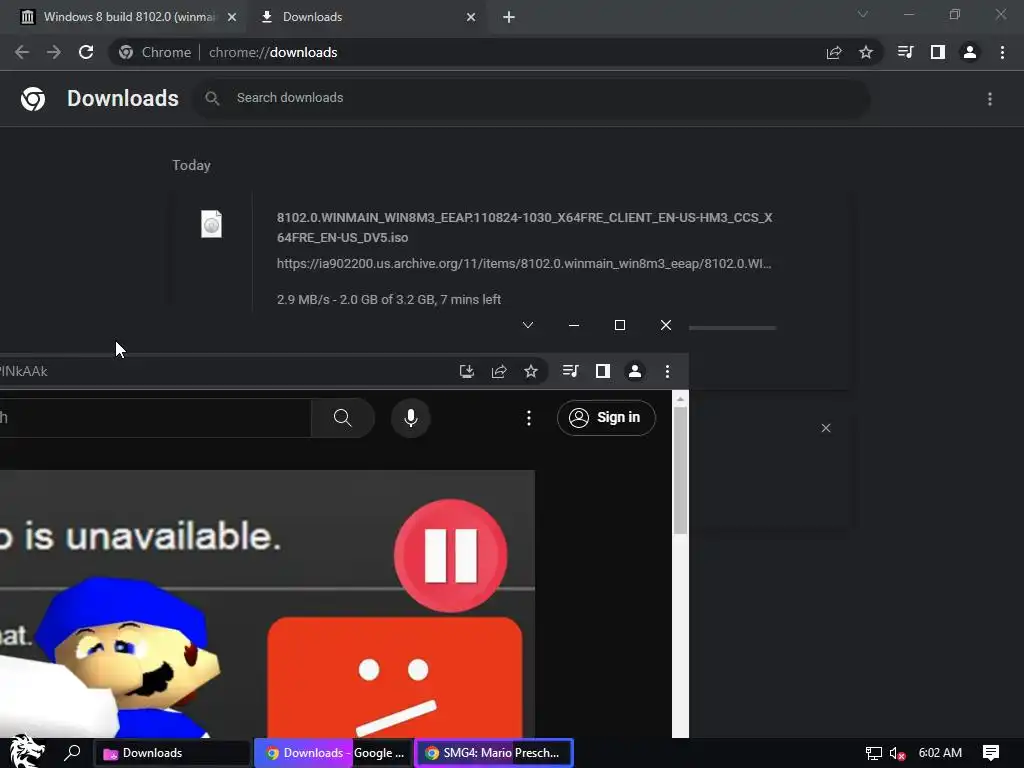Profile icon in YouTube window toolbar
Image resolution: width=1024 pixels, height=768 pixels.
(635, 372)
